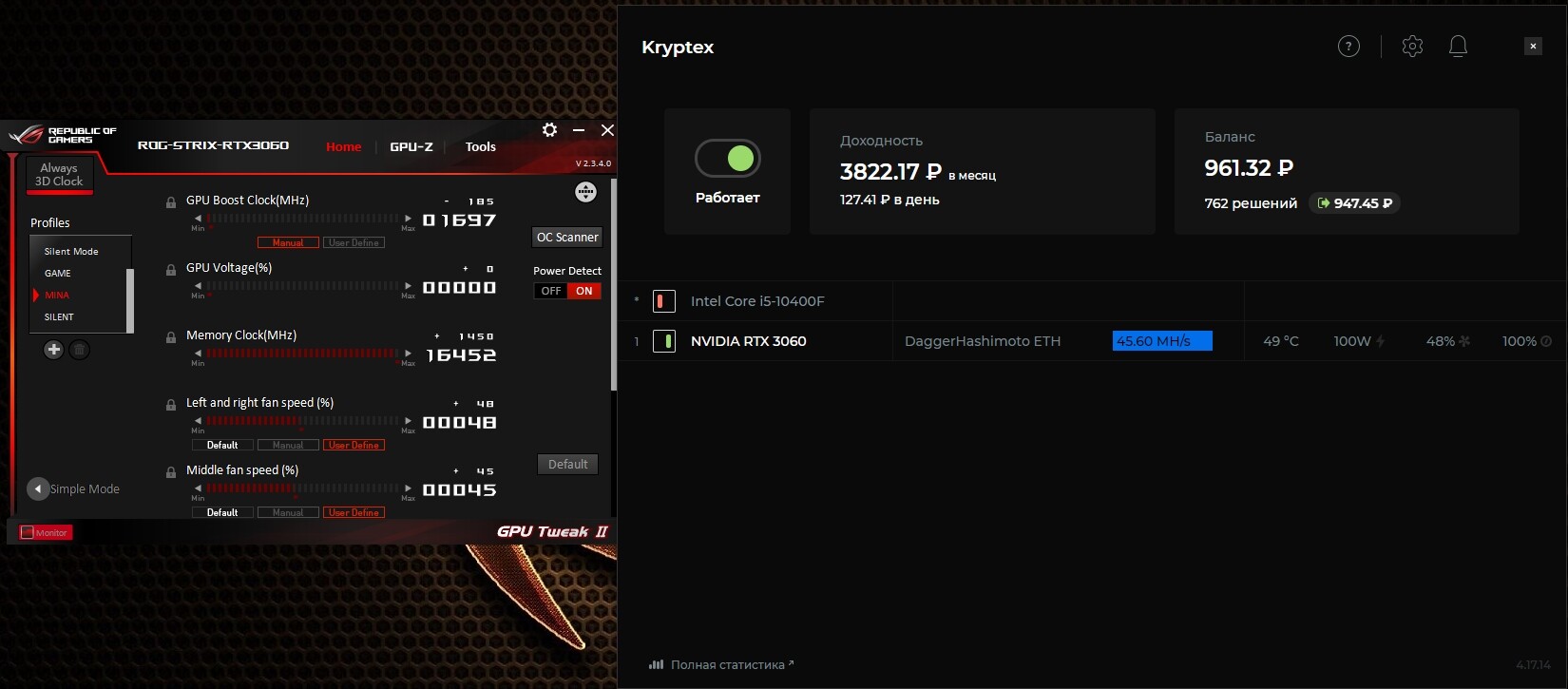Viewport: 1568px width, 689px height.
Task: Click the 45.60 MH/s hashrate bar
Action: pyautogui.click(x=1162, y=341)
